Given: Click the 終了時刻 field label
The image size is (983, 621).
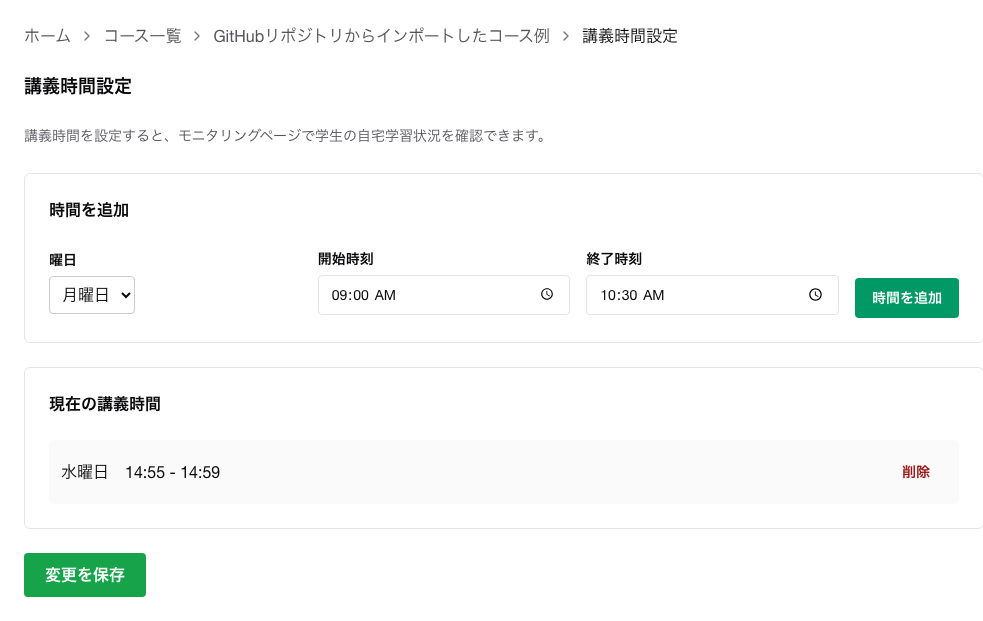Looking at the screenshot, I should [613, 259].
